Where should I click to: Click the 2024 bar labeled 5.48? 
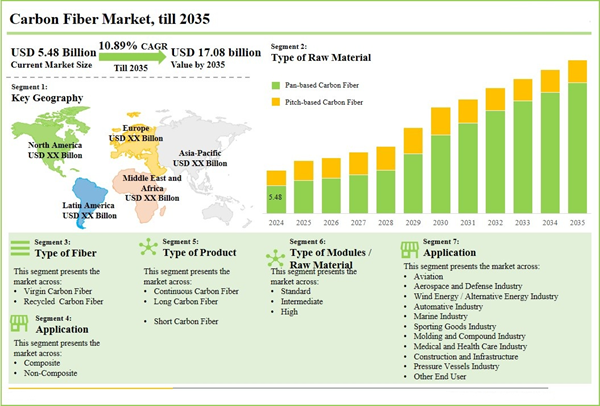click(276, 198)
